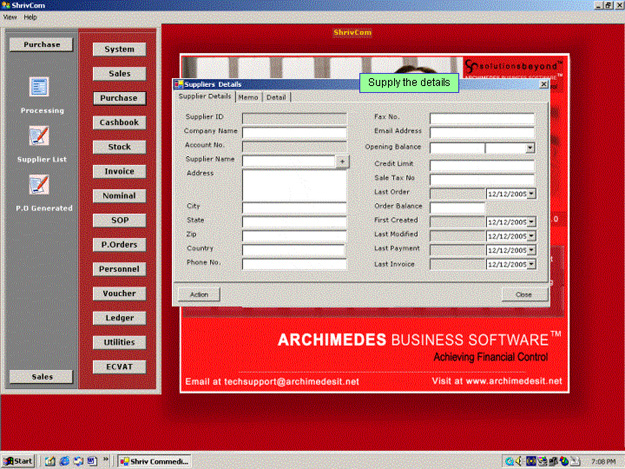625x469 pixels.
Task: Click the Company Name input field
Action: coord(292,131)
